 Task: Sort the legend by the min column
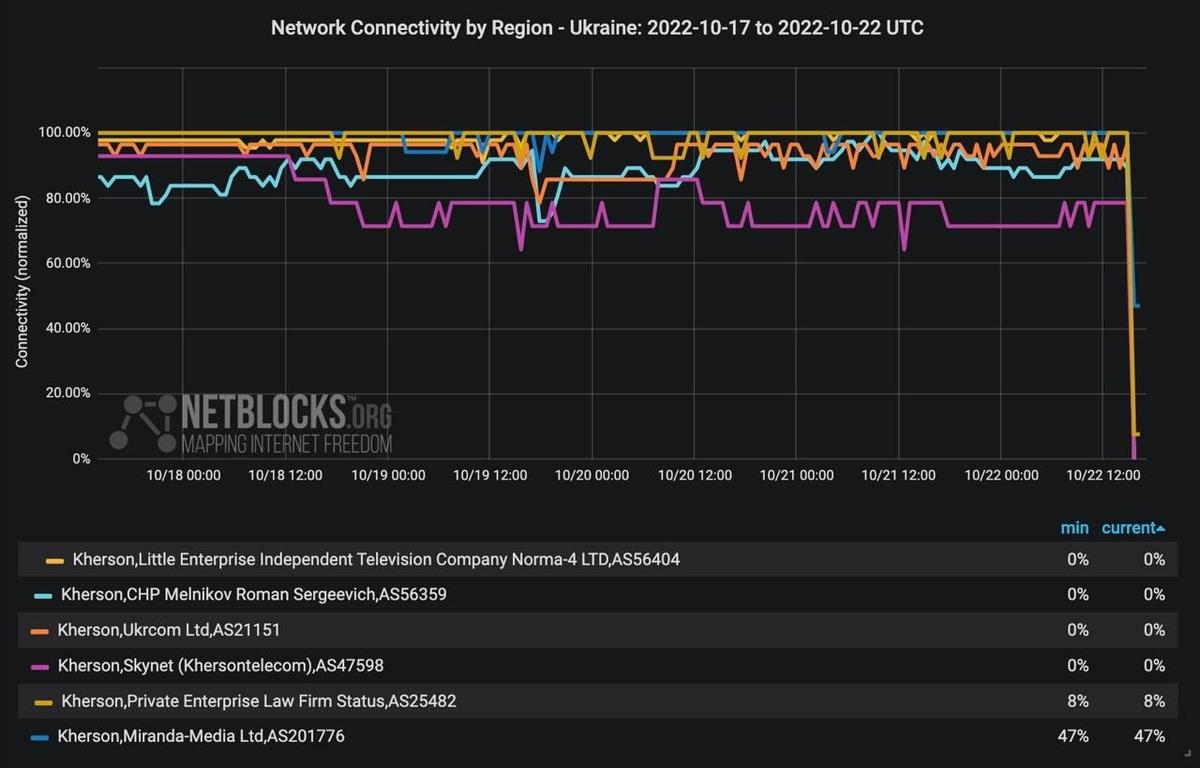point(1074,527)
